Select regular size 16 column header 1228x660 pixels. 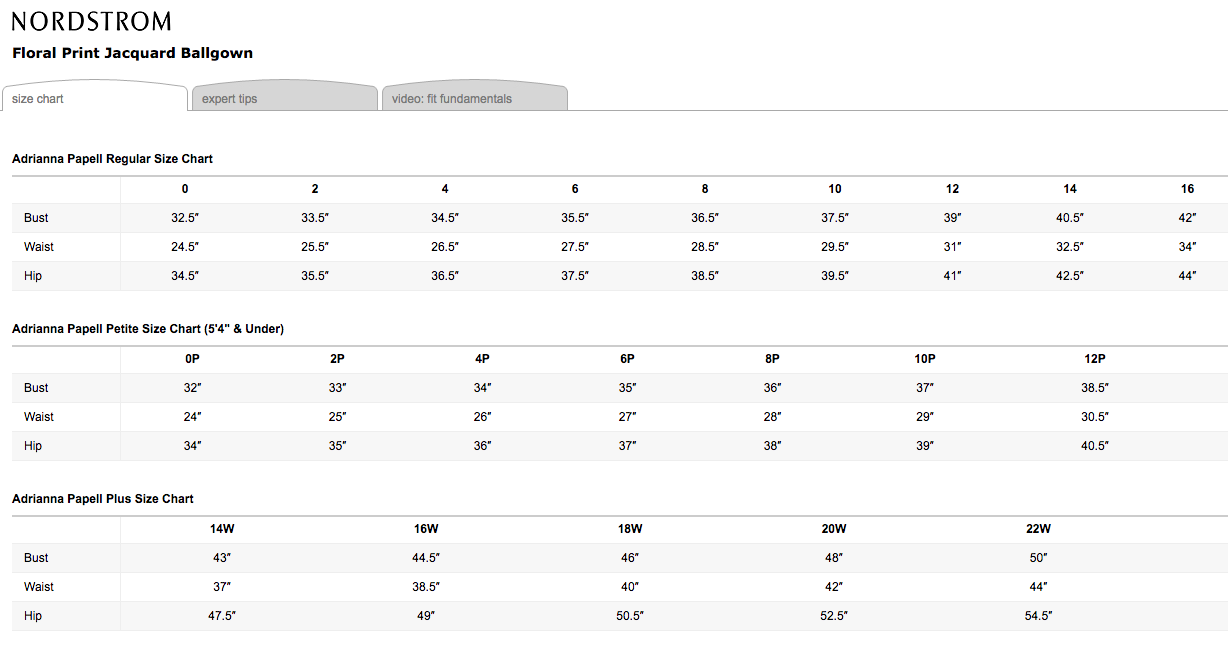(x=1187, y=189)
